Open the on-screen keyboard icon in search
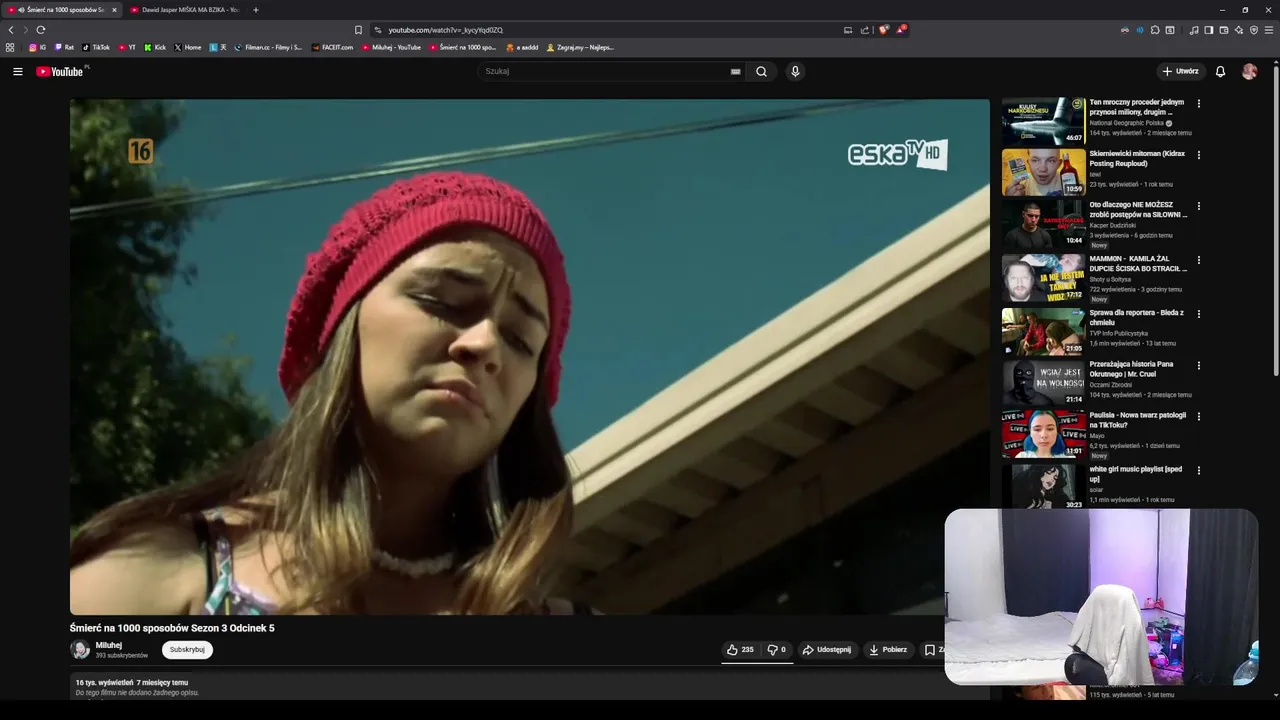This screenshot has width=1280, height=720. click(735, 71)
